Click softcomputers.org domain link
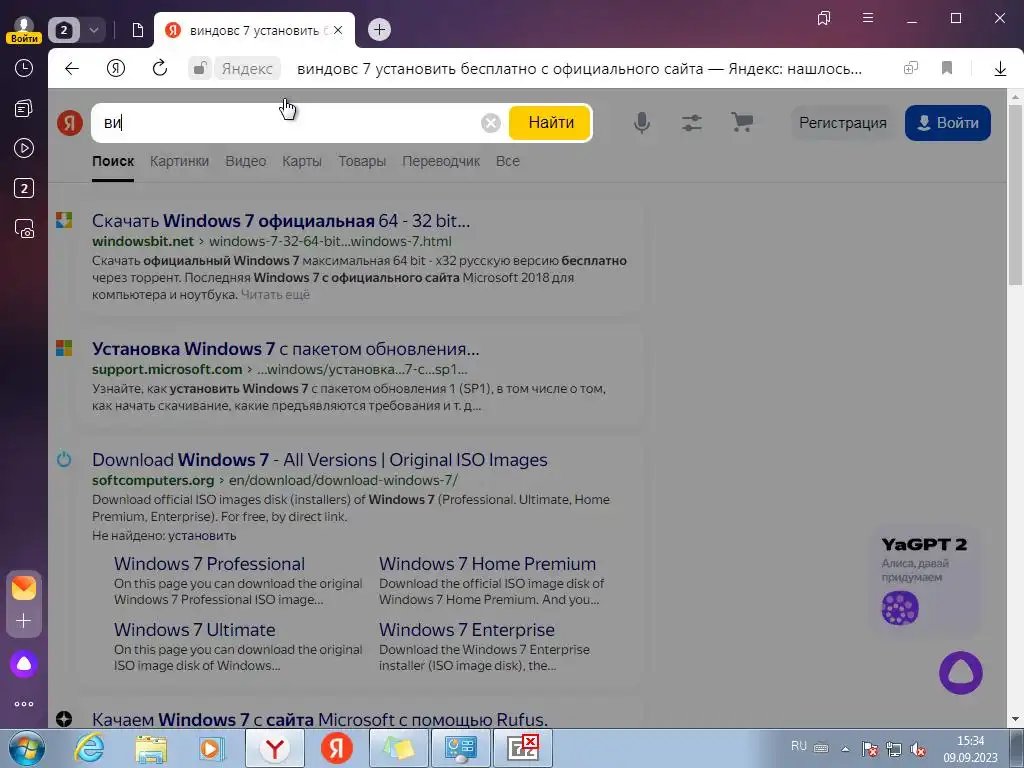This screenshot has height=768, width=1024. (153, 480)
